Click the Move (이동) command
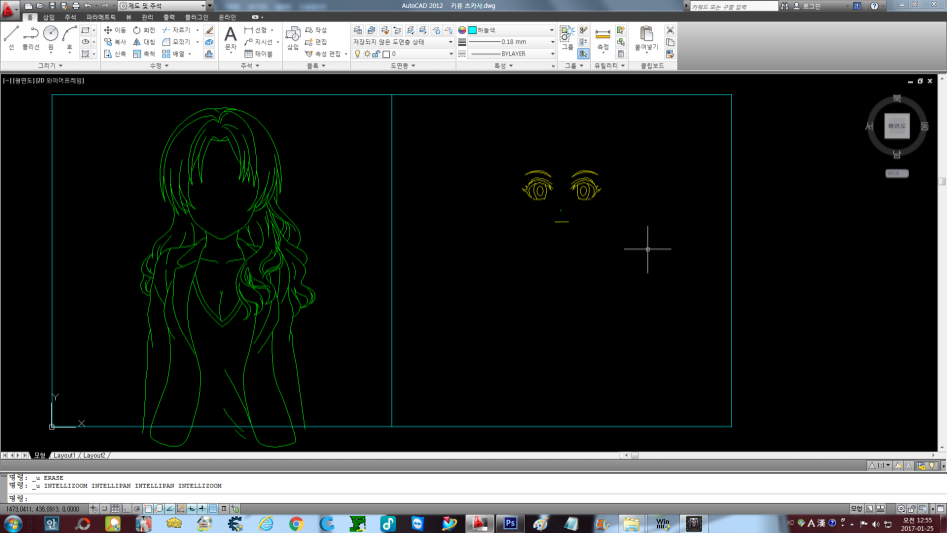947x533 pixels. (115, 30)
